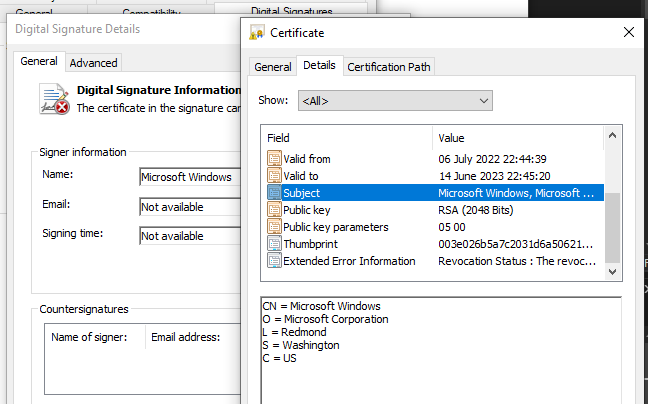Select the Subject row text

click(302, 193)
